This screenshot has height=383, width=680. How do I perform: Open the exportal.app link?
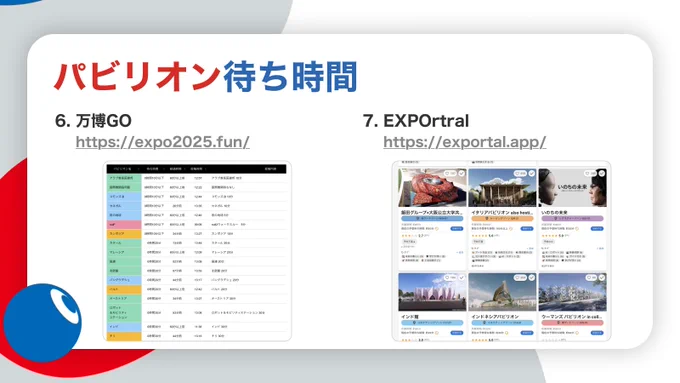464,142
